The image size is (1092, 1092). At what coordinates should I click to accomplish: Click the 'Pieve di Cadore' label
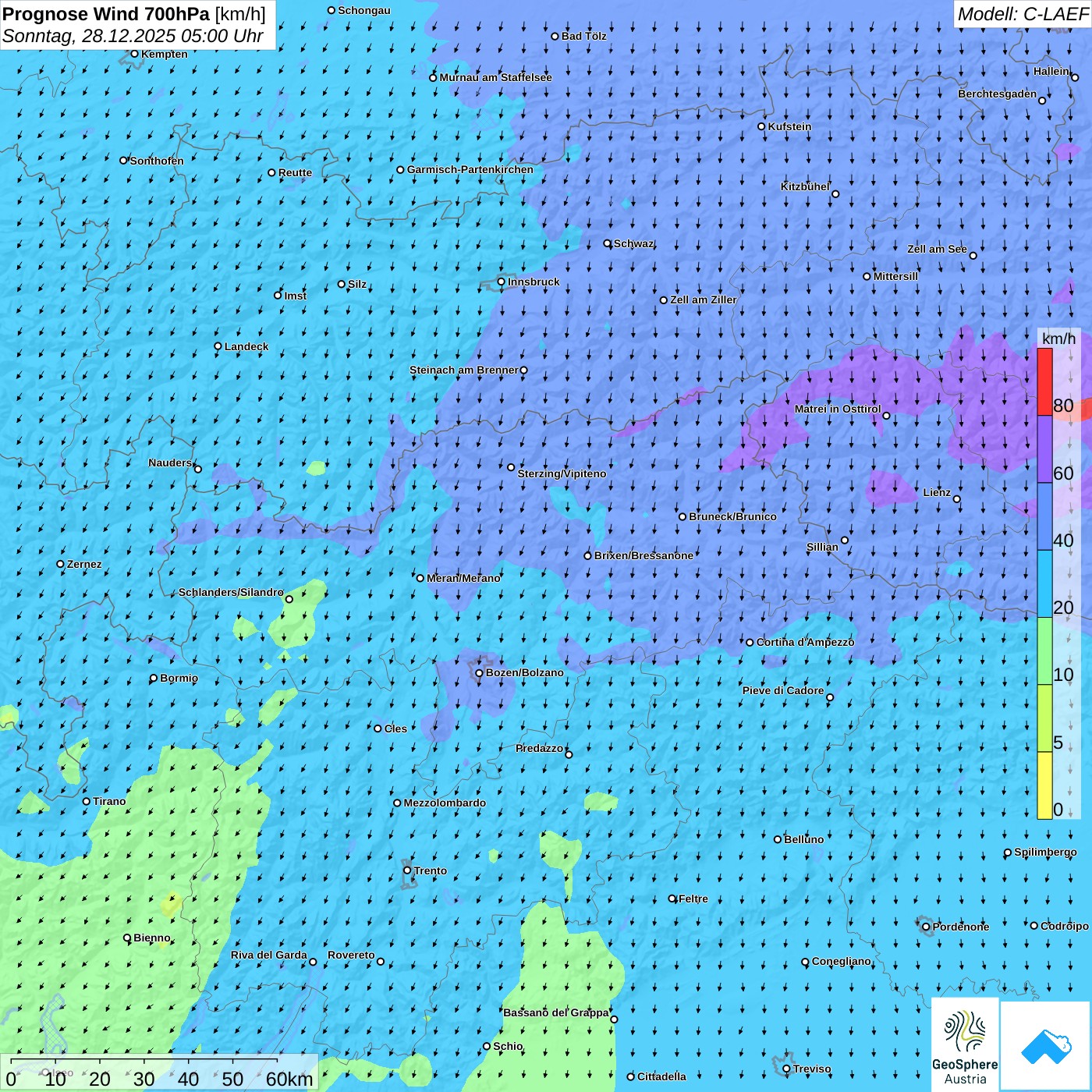click(783, 690)
